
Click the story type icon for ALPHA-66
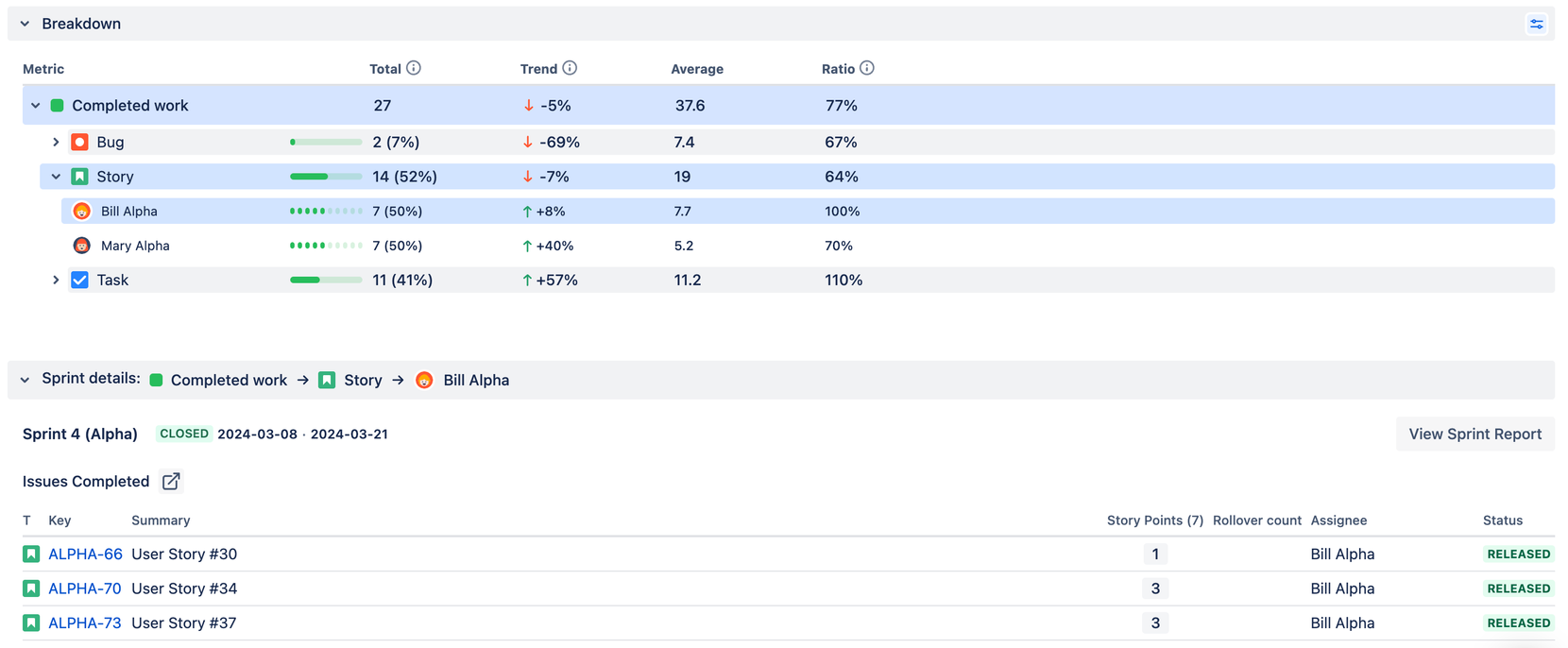pyautogui.click(x=31, y=554)
